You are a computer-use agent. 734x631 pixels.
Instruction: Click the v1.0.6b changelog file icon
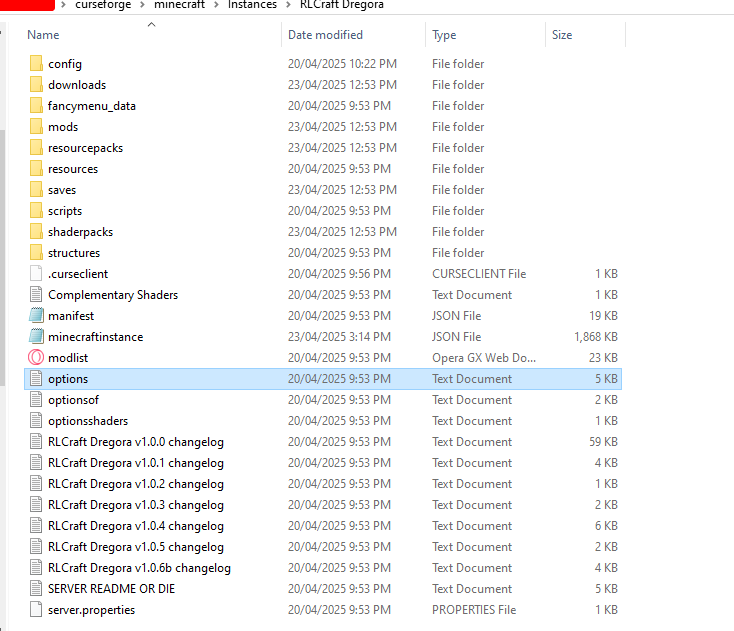click(36, 567)
